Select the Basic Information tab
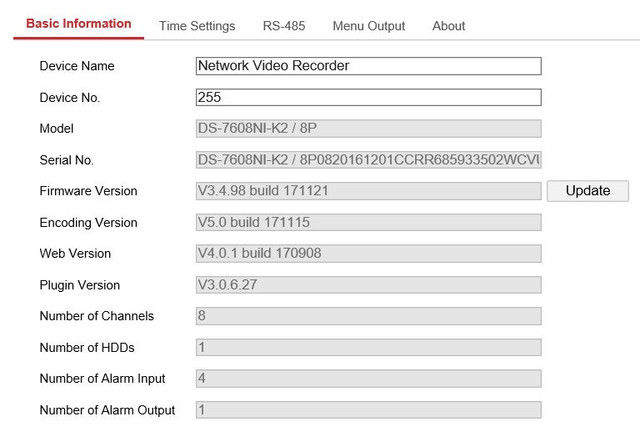Screen dimensions: 640x443 point(79,24)
